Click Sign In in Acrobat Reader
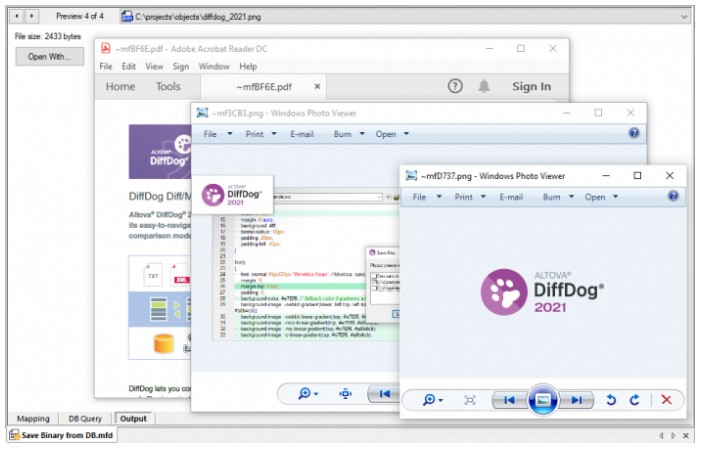Screen dimensions: 703x450 click(x=531, y=87)
